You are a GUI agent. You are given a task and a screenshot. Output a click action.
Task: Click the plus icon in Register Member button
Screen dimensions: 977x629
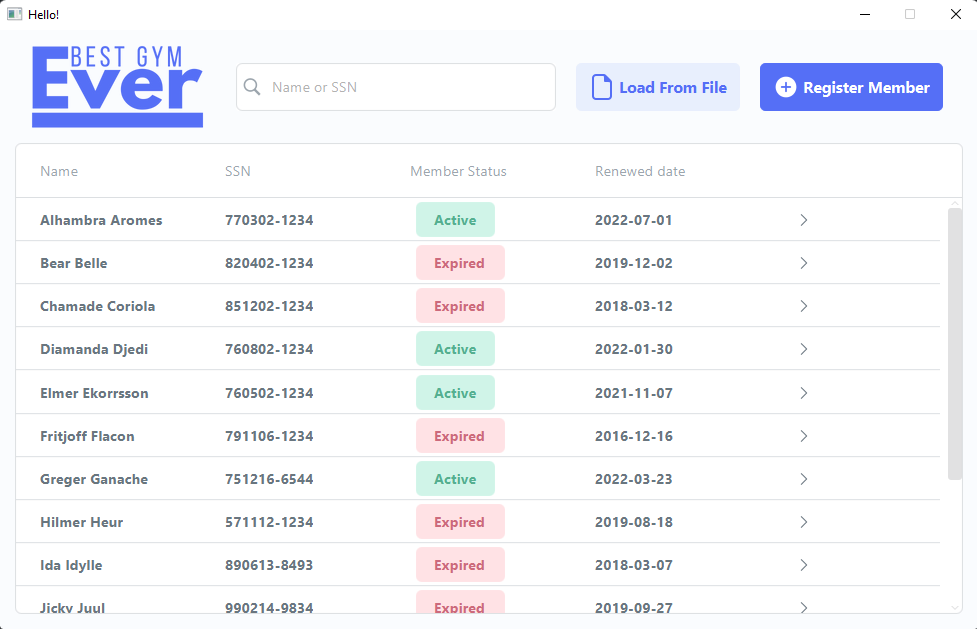783,87
